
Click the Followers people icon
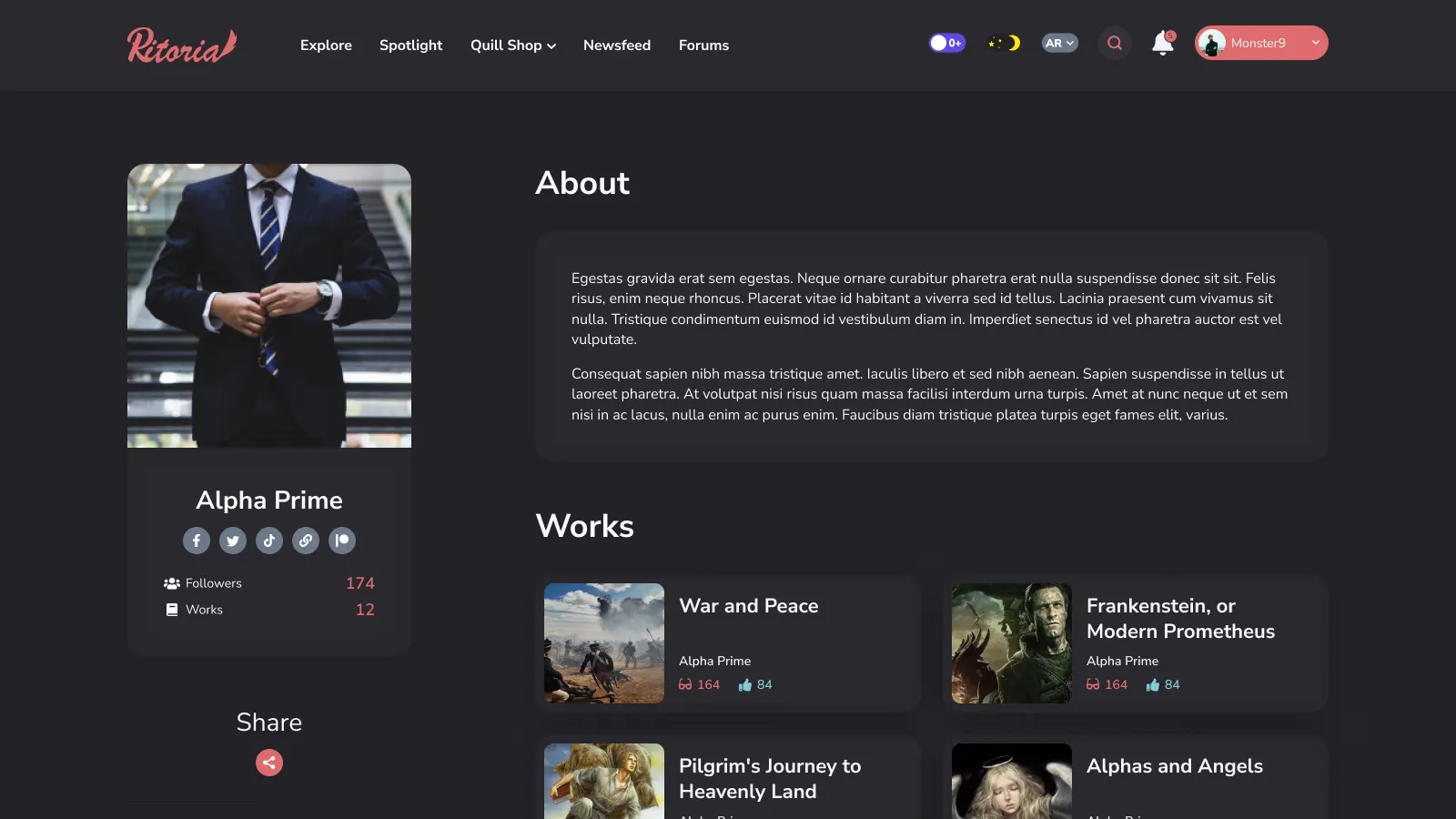(171, 583)
